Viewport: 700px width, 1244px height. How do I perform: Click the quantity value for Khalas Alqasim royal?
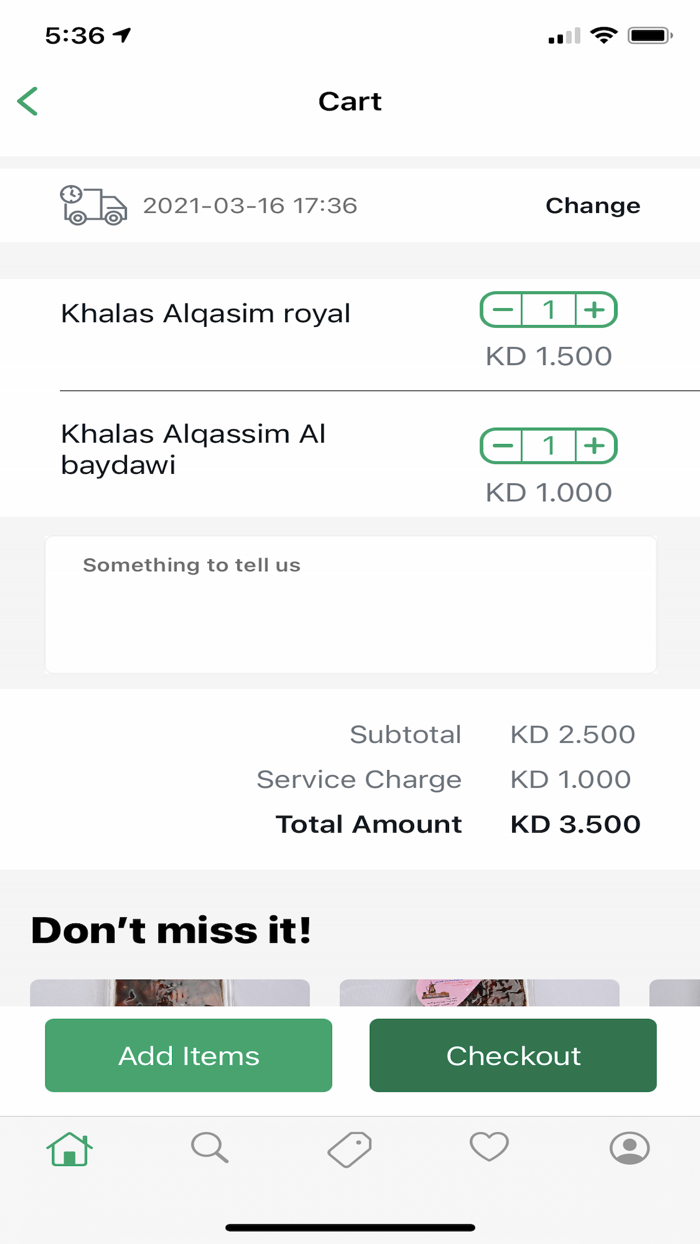(x=548, y=310)
